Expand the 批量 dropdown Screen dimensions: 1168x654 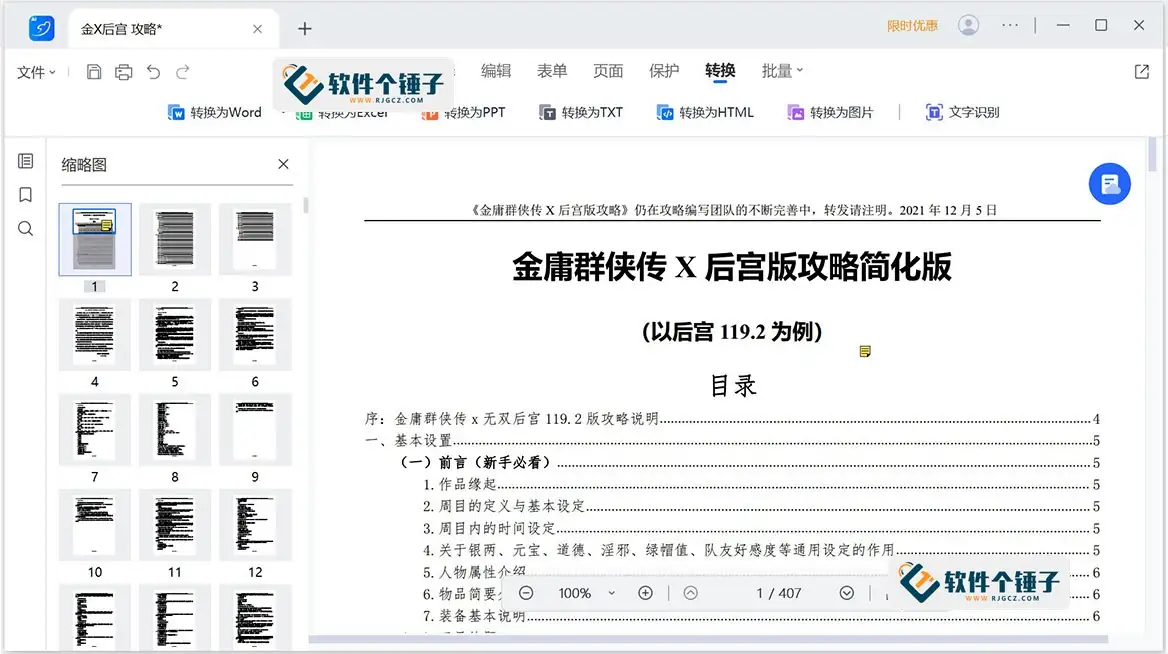click(781, 70)
